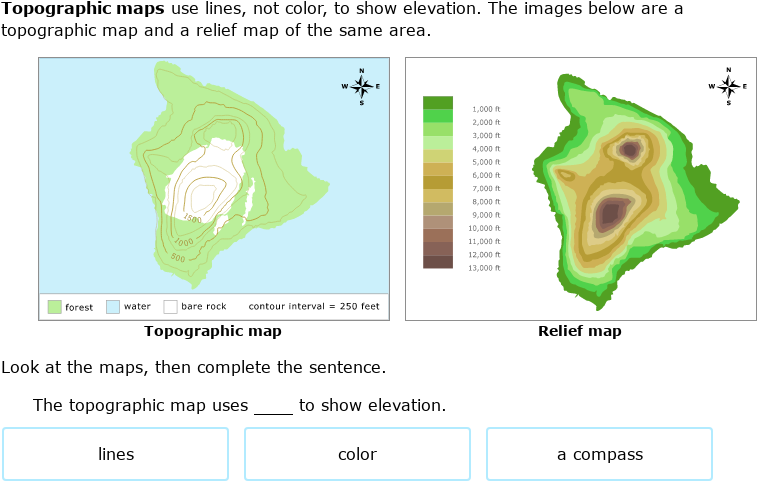
Task: Choose the "color" answer option
Action: coord(357,454)
